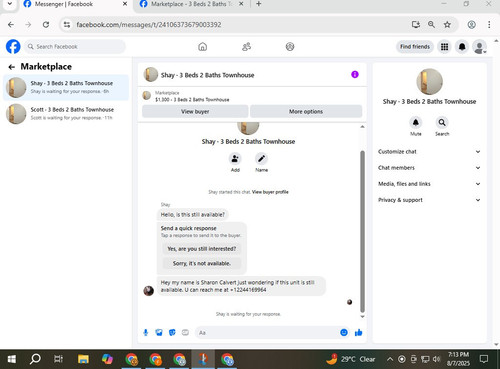
Task: Open conversation information purple icon
Action: click(355, 74)
